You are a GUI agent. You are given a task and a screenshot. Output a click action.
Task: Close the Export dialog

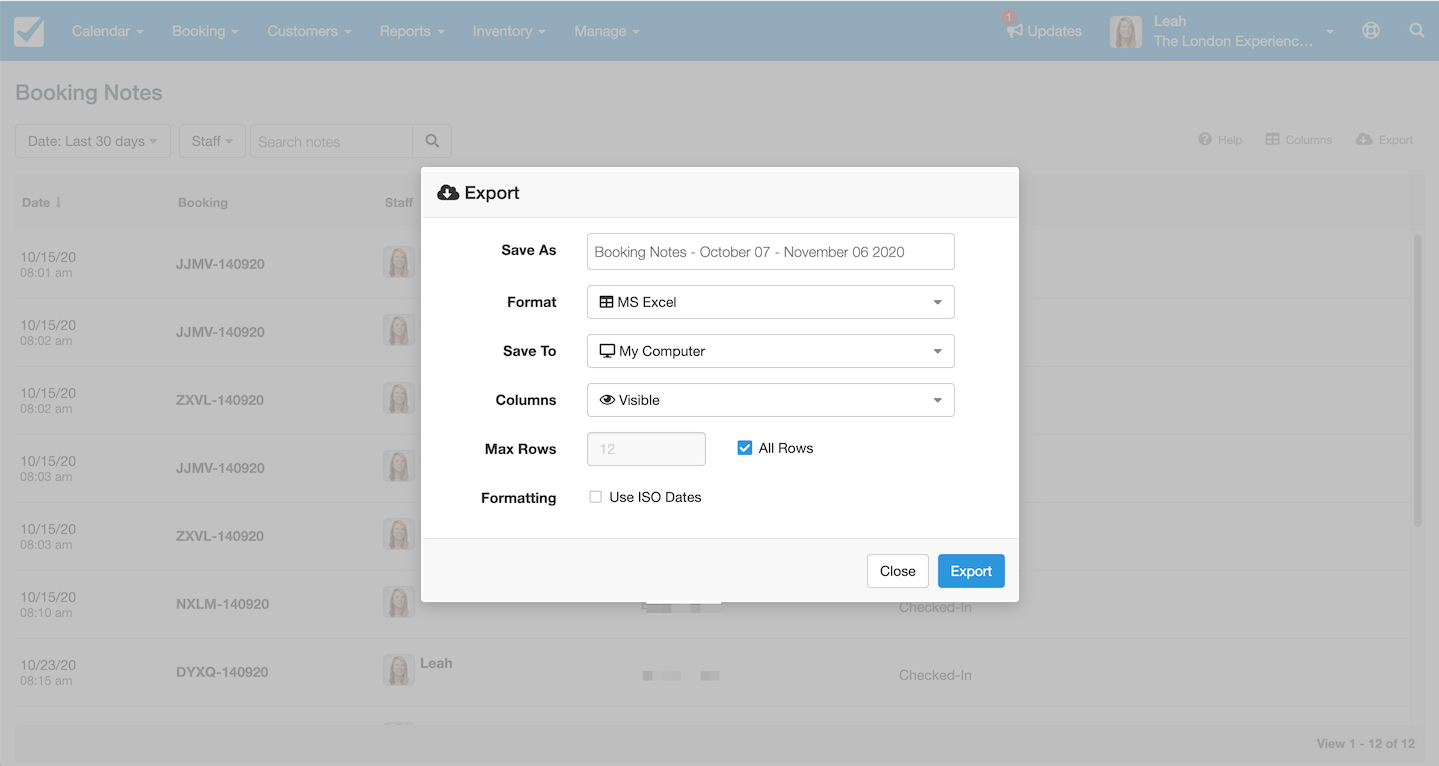pos(898,571)
